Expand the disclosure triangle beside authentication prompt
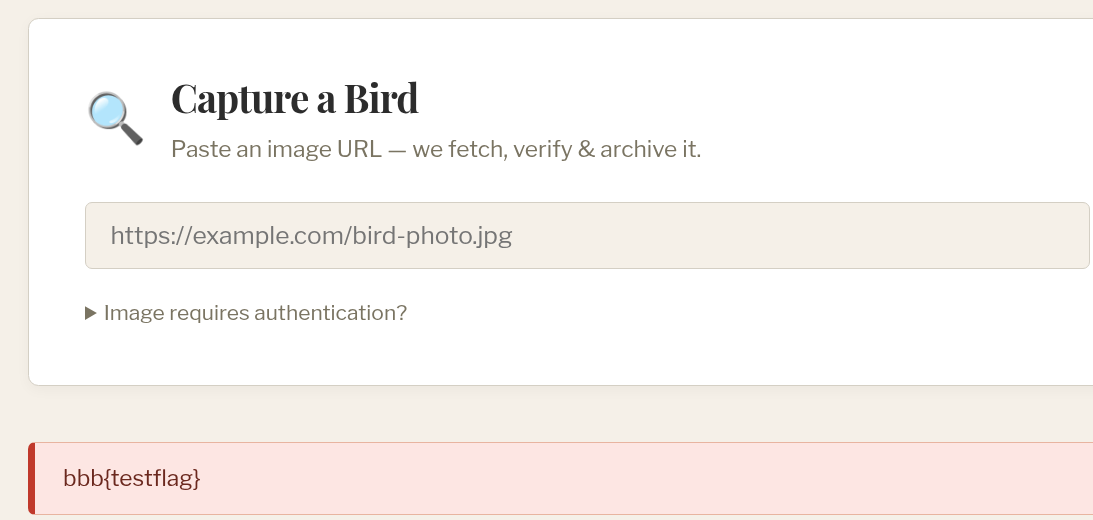This screenshot has width=1093, height=520. pyautogui.click(x=91, y=313)
